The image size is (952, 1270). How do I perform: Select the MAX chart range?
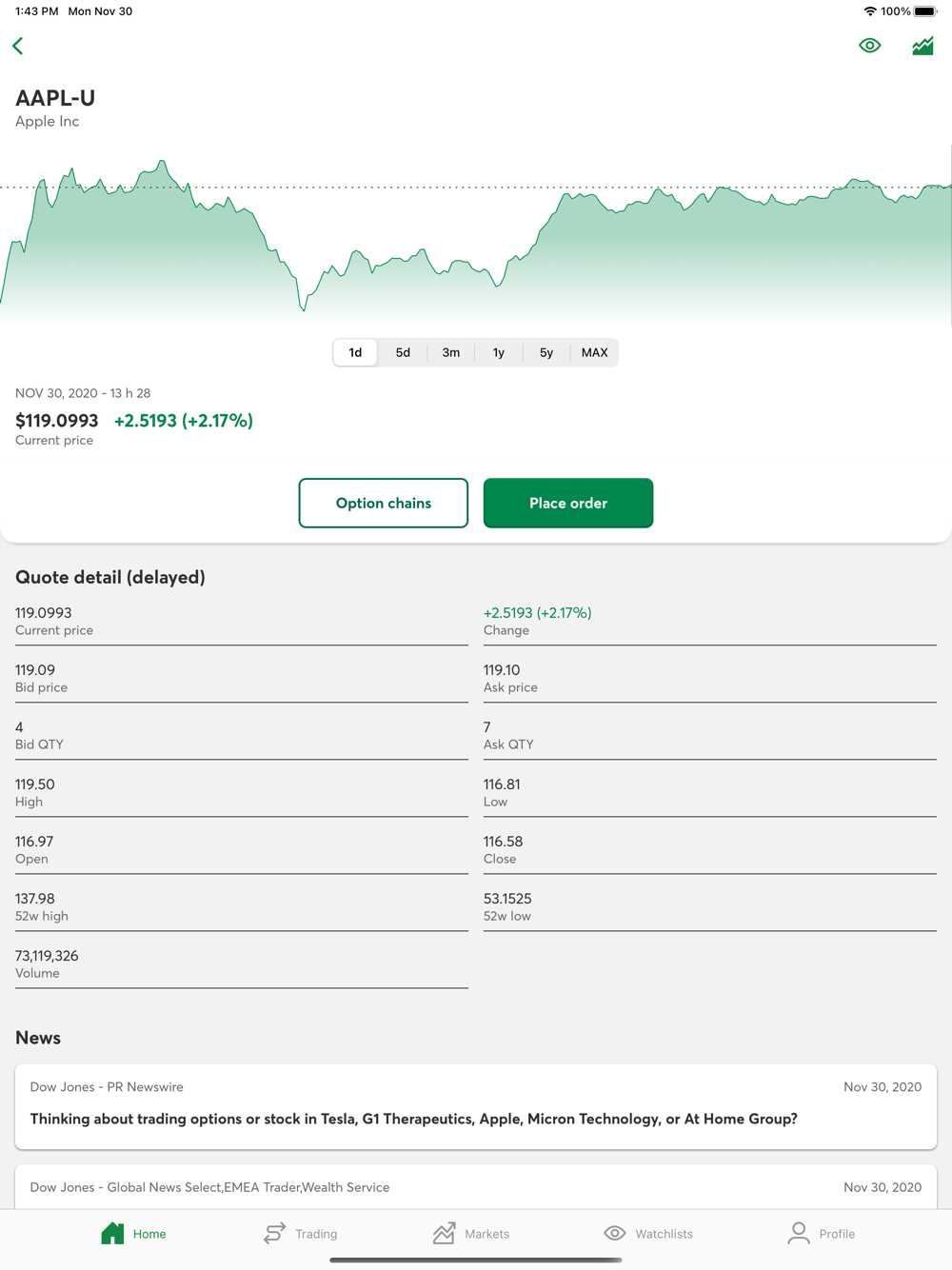595,352
